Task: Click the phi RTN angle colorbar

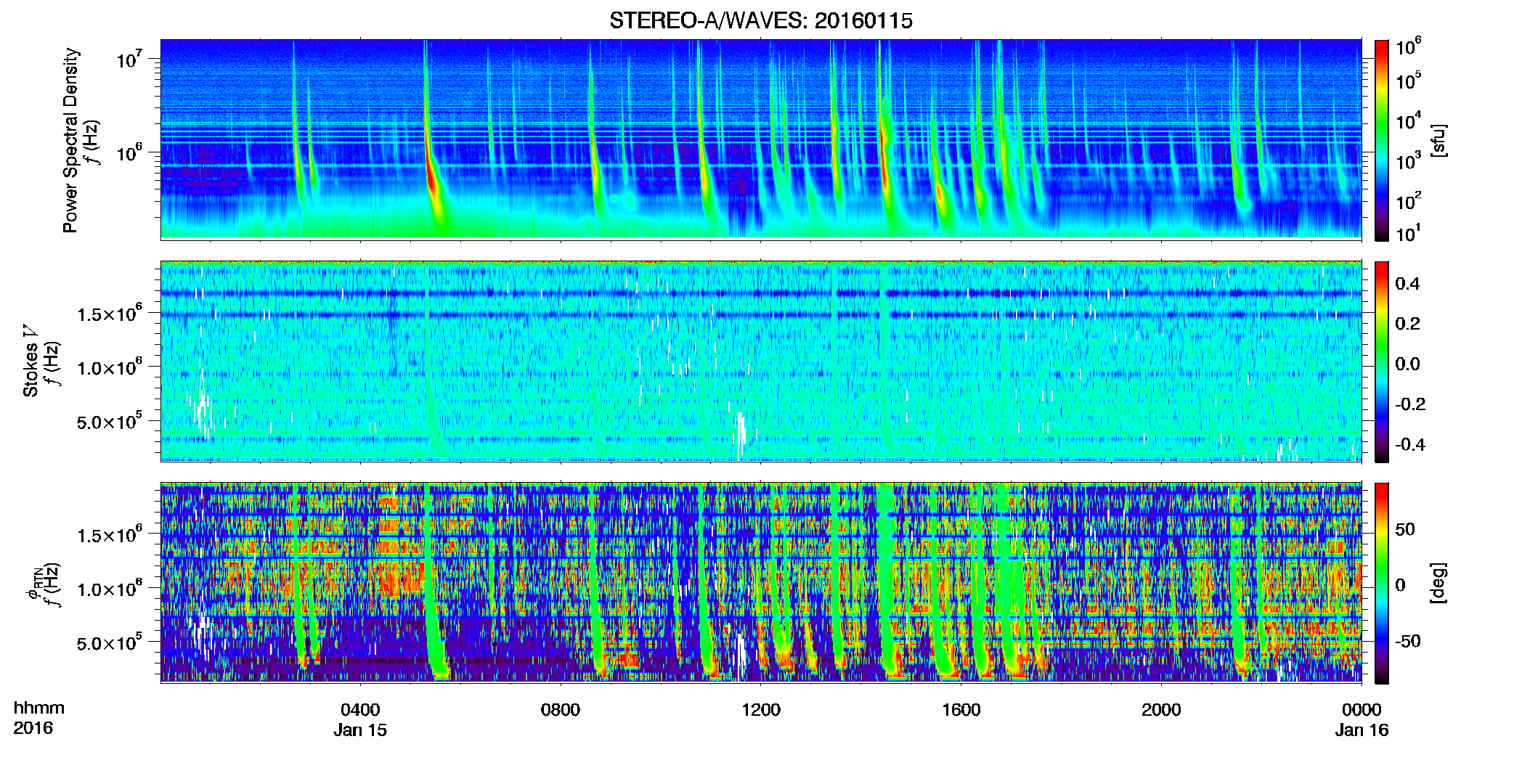Action: pyautogui.click(x=1382, y=583)
